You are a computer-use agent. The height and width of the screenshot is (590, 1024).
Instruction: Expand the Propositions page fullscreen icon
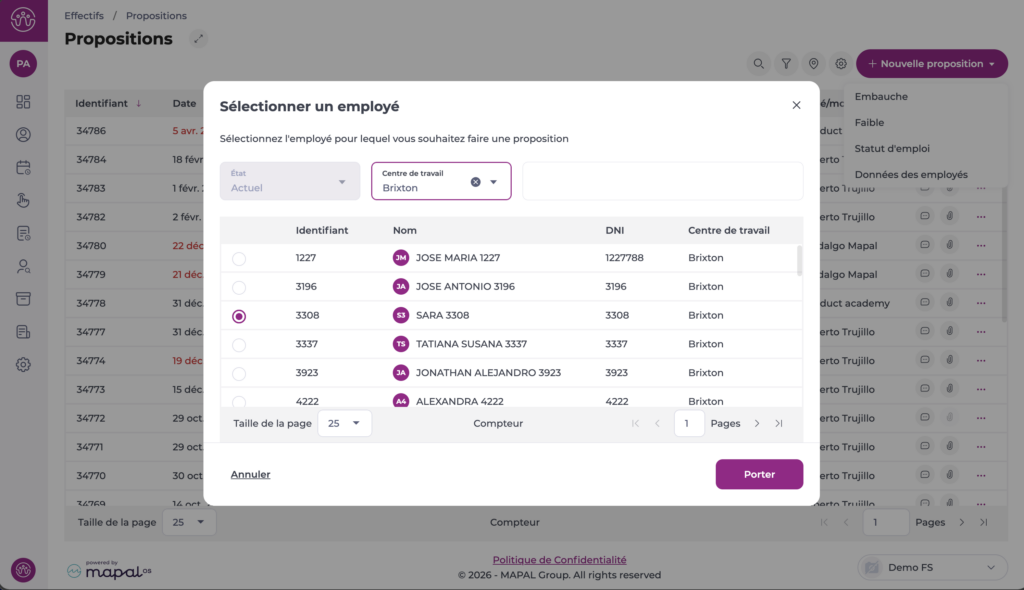click(x=199, y=39)
